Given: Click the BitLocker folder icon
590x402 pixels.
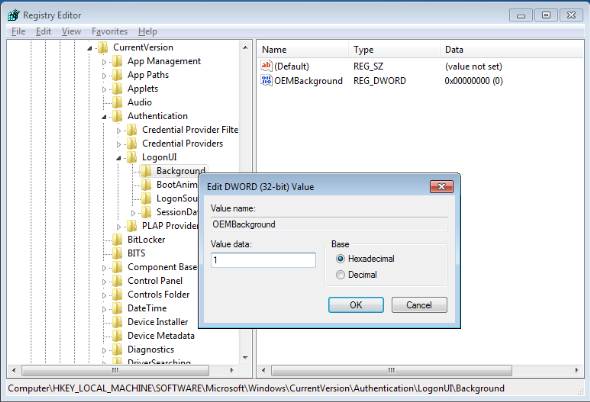Looking at the screenshot, I should 117,240.
